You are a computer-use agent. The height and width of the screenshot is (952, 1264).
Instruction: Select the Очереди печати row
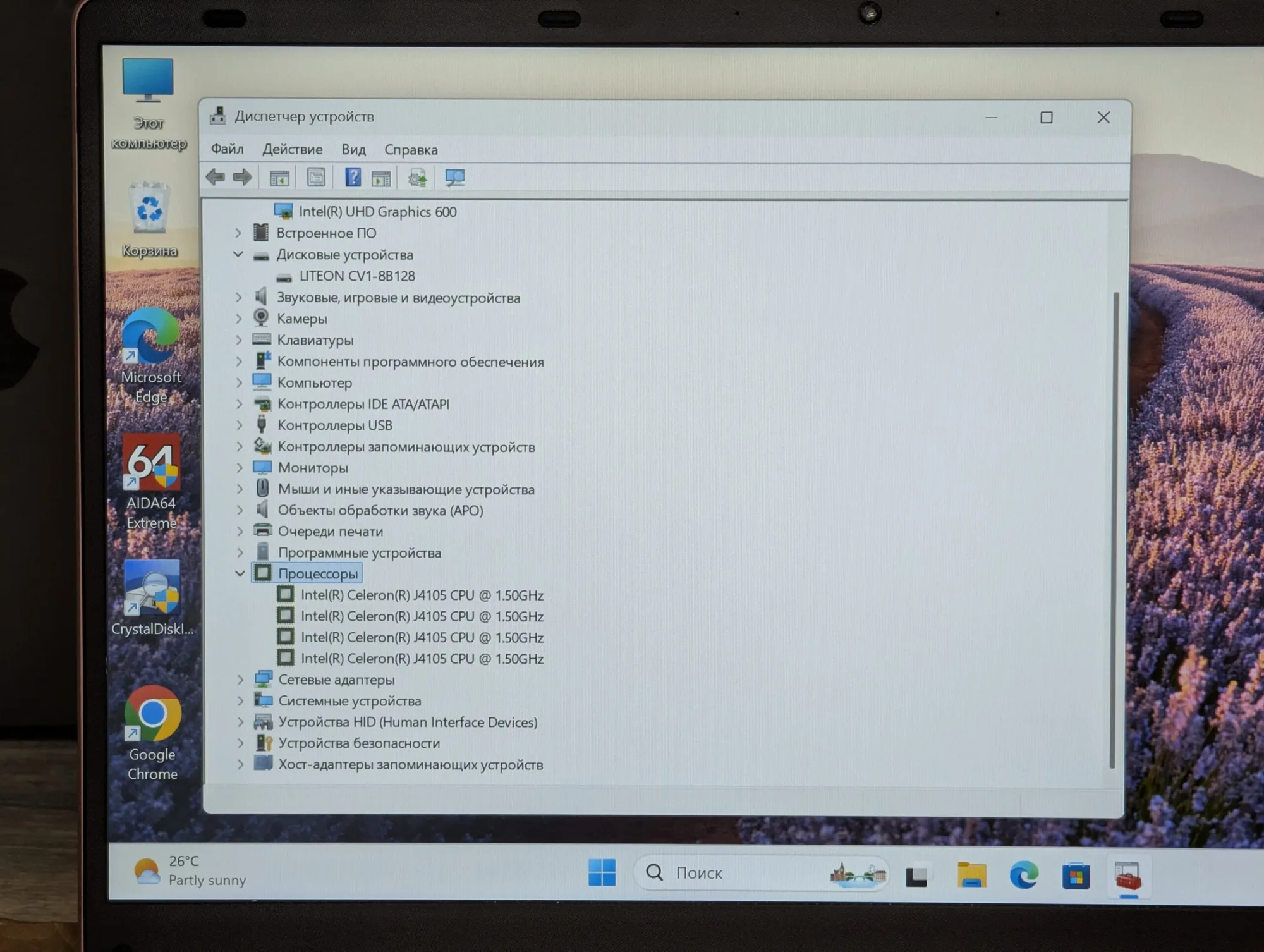[x=318, y=532]
